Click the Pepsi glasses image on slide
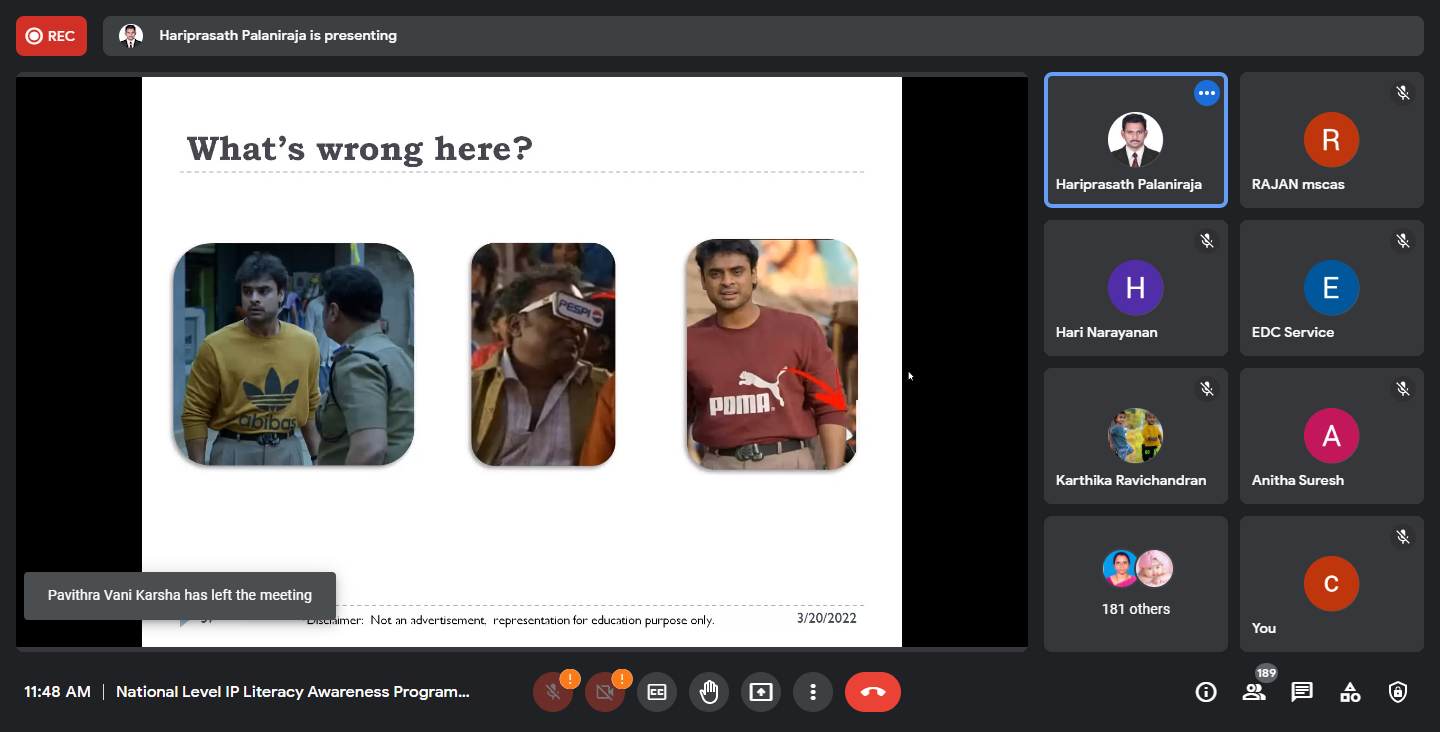Screen dimensions: 1440x732 [543, 354]
